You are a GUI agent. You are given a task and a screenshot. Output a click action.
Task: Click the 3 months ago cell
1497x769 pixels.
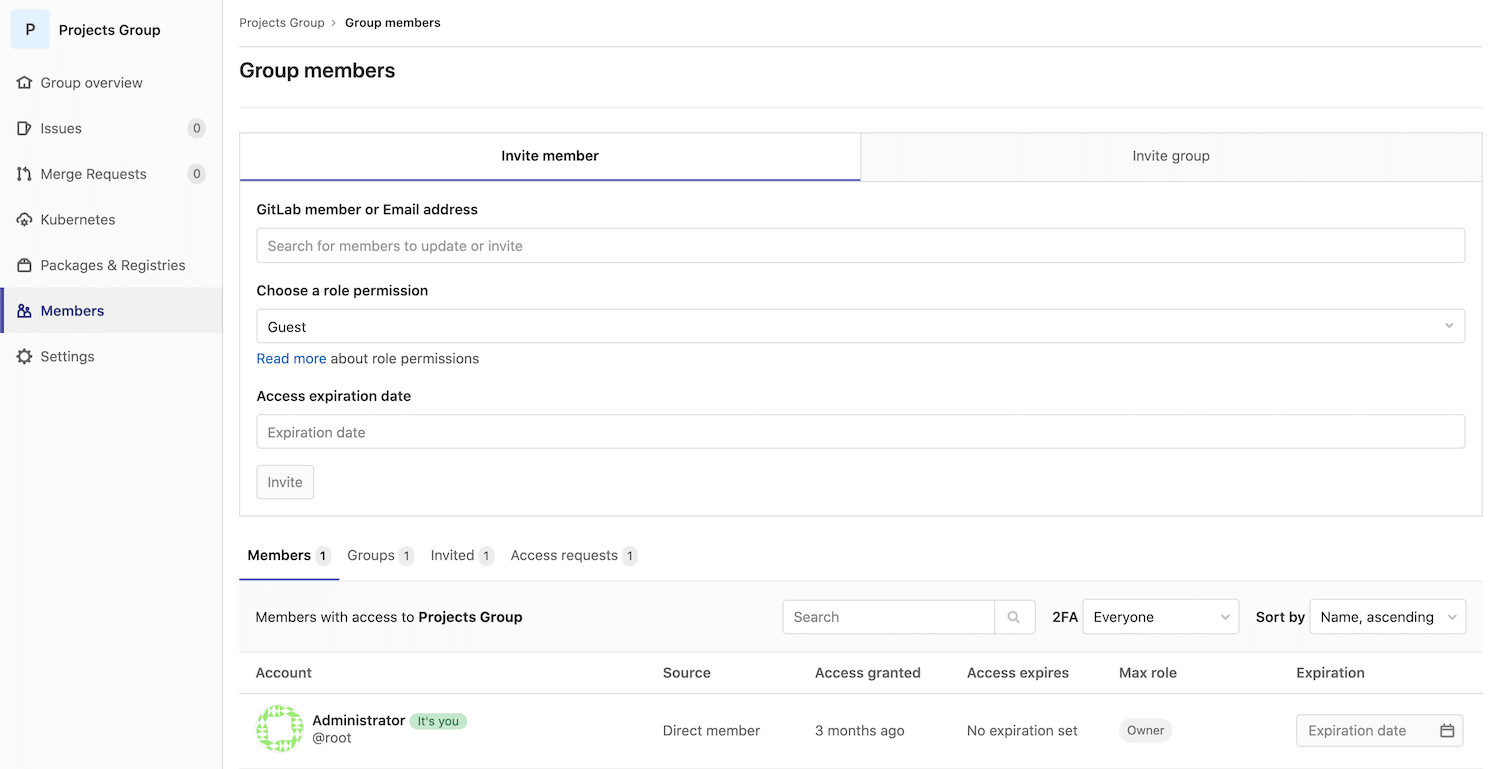click(x=860, y=731)
